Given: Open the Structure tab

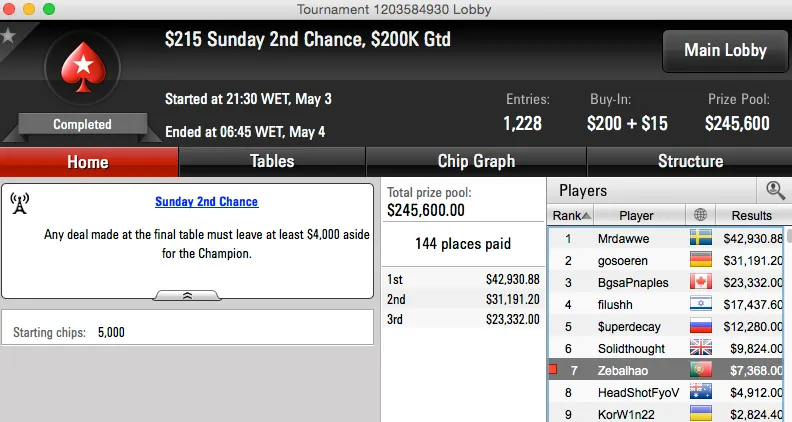Looking at the screenshot, I should pyautogui.click(x=690, y=161).
